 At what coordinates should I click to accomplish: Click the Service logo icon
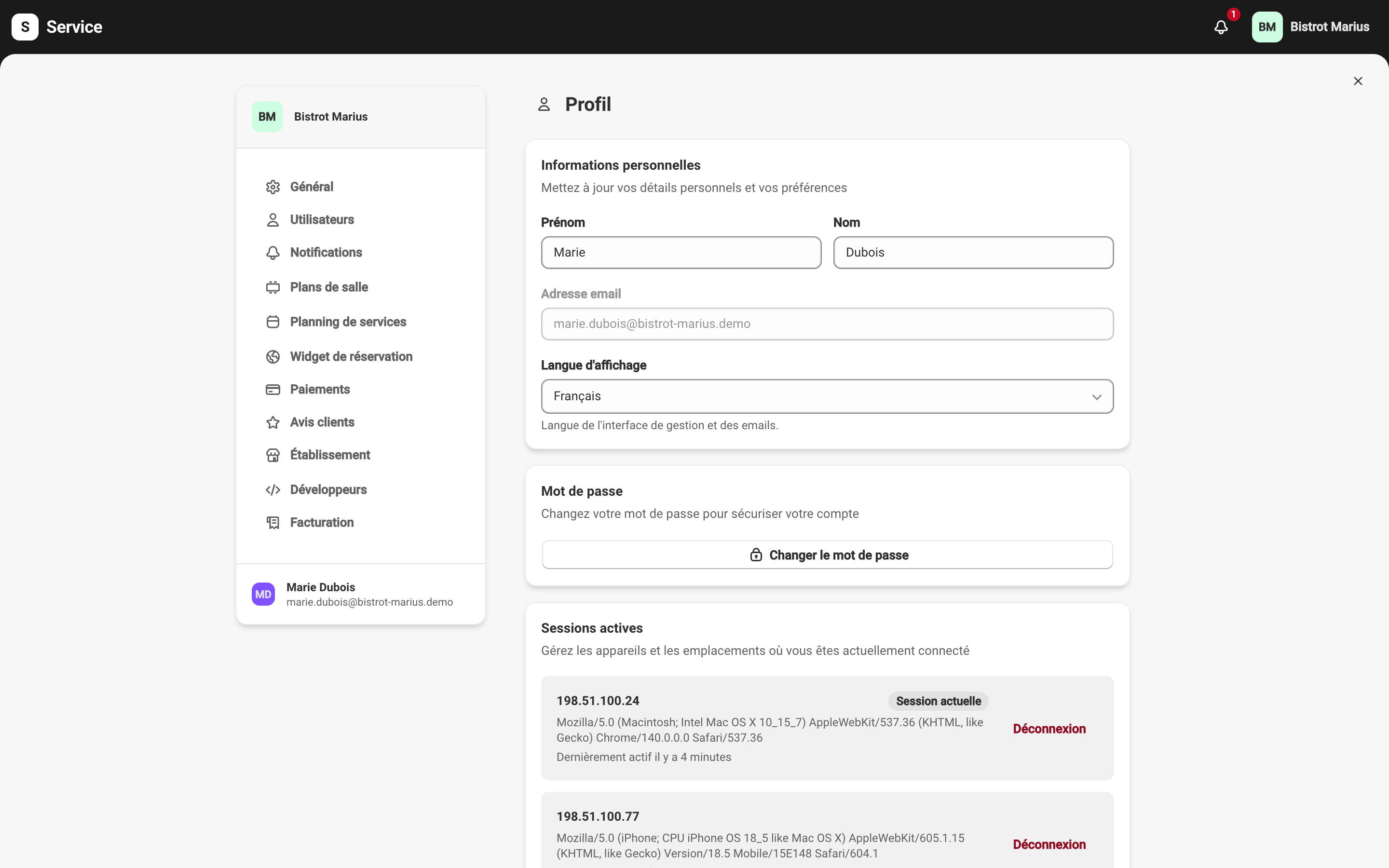click(25, 27)
